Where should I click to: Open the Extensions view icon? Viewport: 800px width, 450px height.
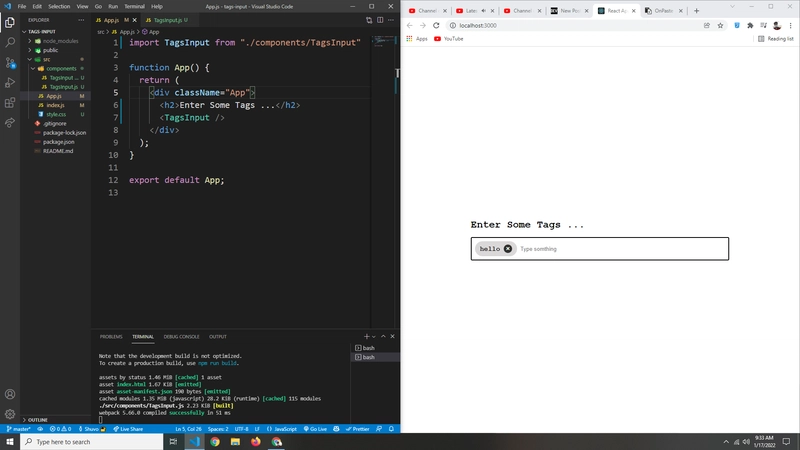tap(10, 102)
